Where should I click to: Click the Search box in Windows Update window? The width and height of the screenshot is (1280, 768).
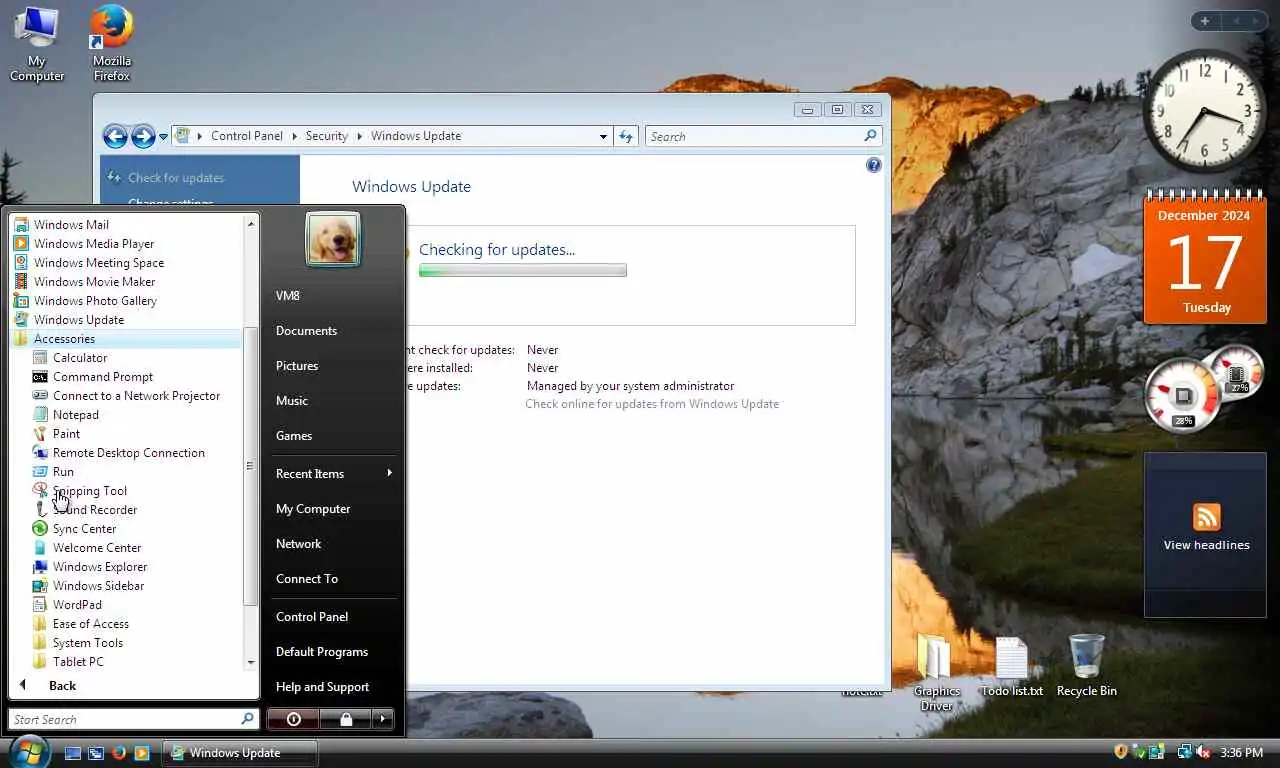763,136
